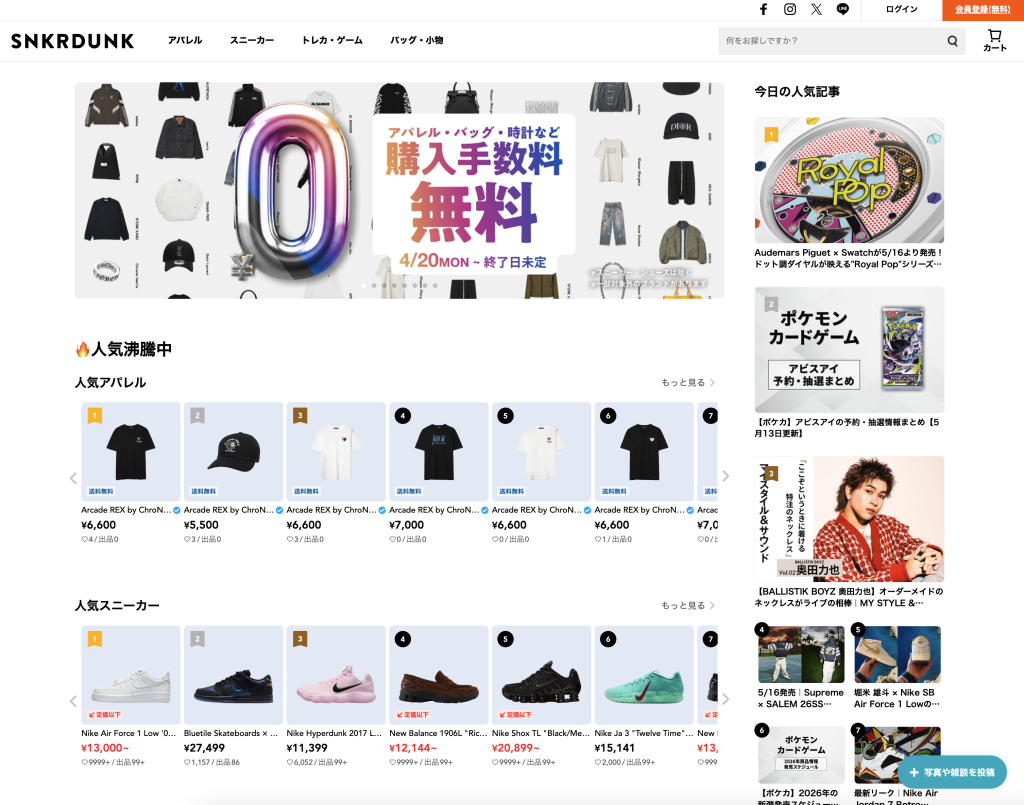Open the アパレル menu
Image resolution: width=1024 pixels, height=805 pixels.
click(x=185, y=40)
